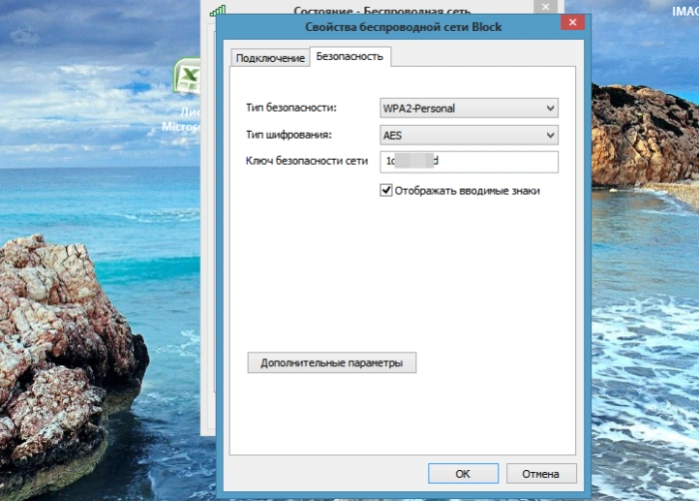Screen dimensions: 699x501
Task: Click the arrow of Тип шифрования combo box
Action: point(551,135)
